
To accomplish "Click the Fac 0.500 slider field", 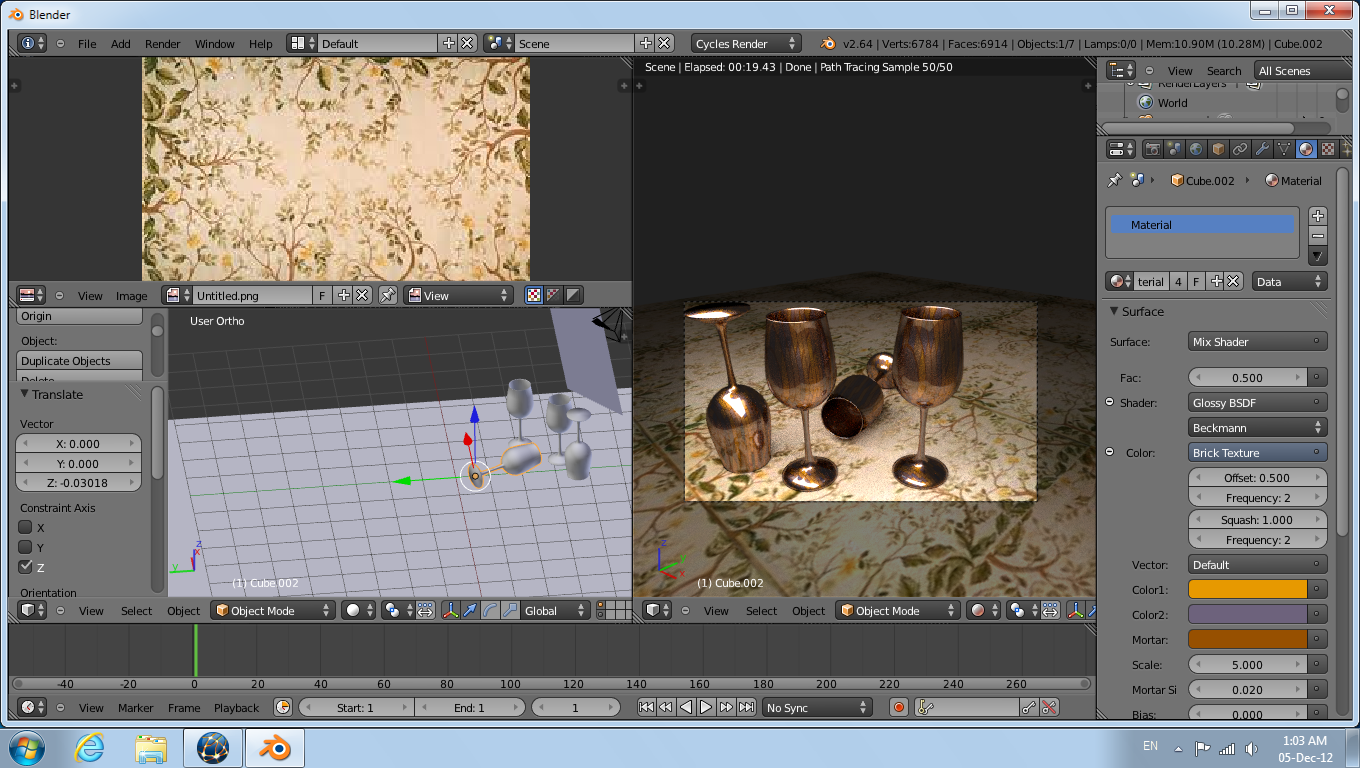I will tap(1248, 377).
